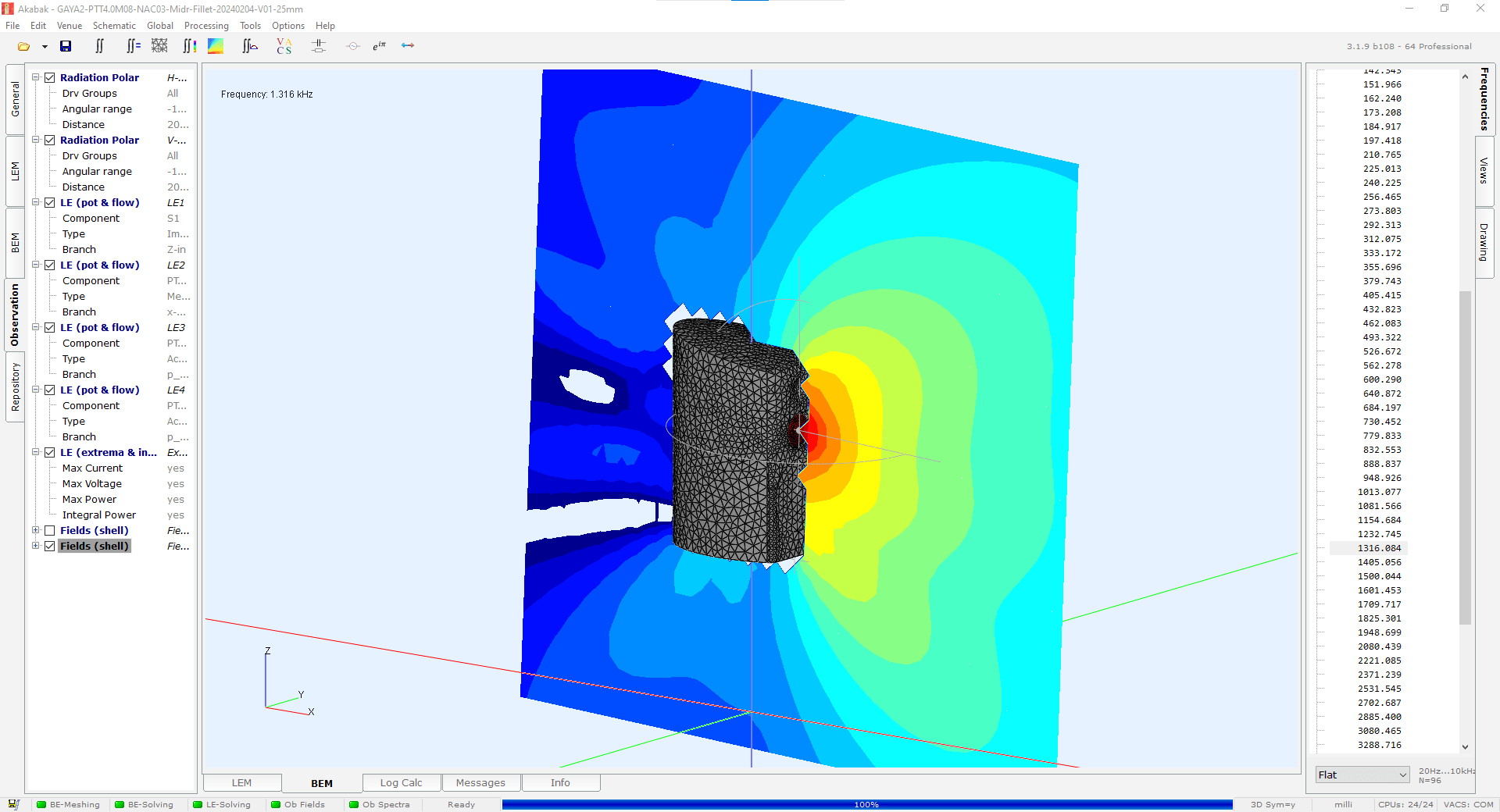Screen dimensions: 1500x812
Task: Click the 100% blue progress bar
Action: (867, 804)
